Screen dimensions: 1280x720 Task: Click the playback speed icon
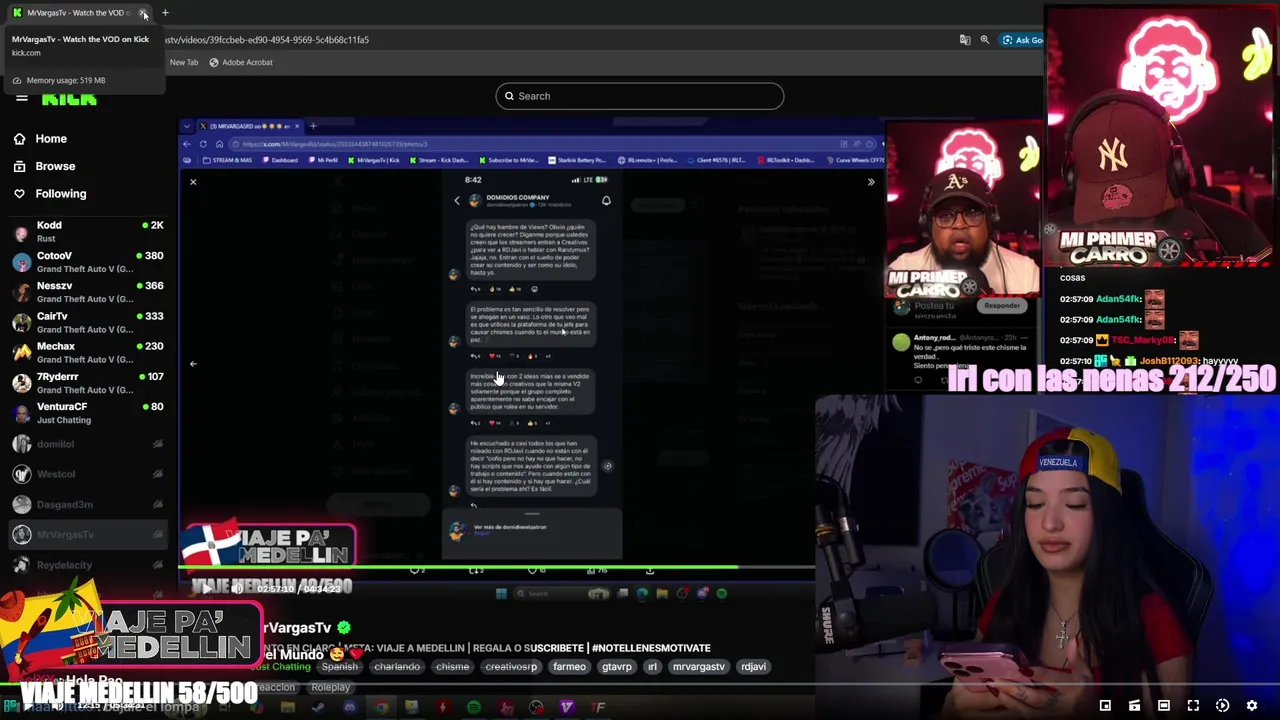[x=1222, y=706]
